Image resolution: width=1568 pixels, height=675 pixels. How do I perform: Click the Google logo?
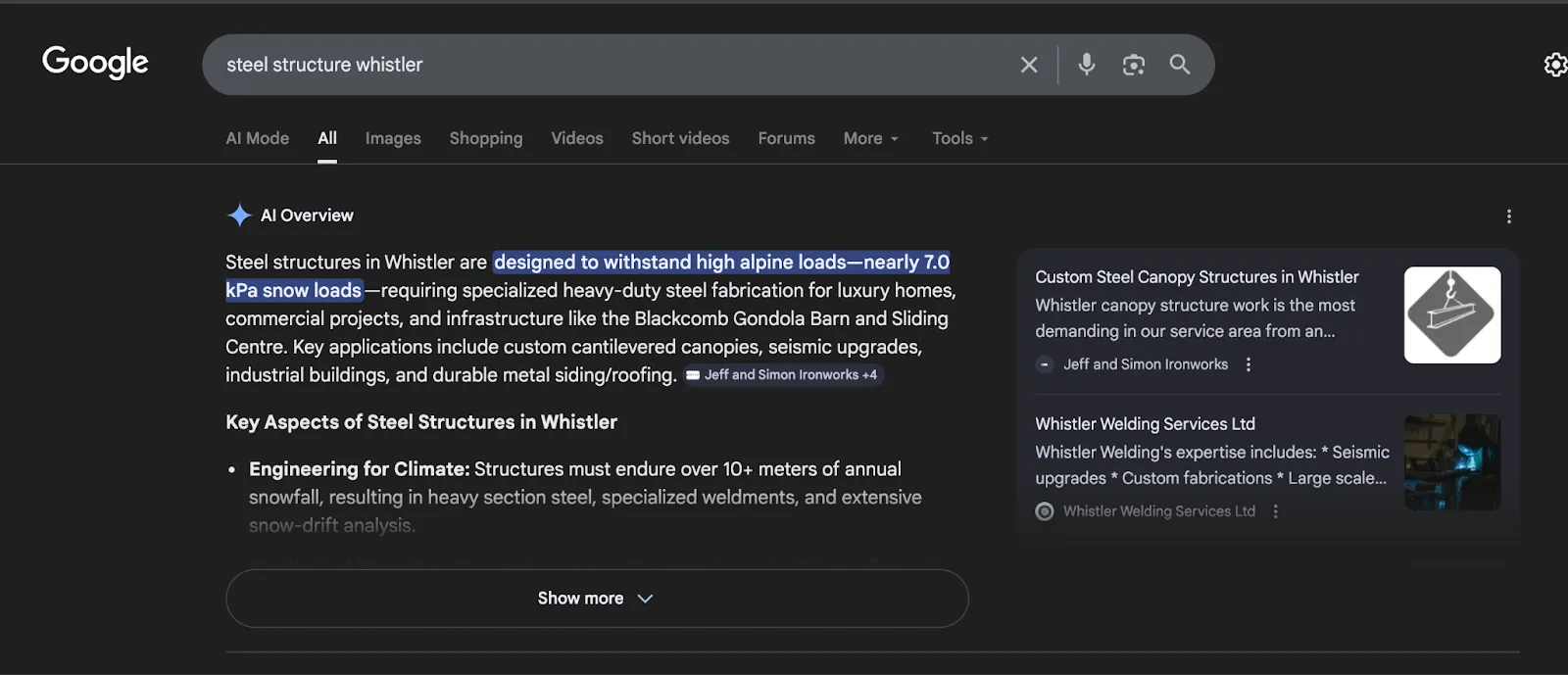pos(95,63)
